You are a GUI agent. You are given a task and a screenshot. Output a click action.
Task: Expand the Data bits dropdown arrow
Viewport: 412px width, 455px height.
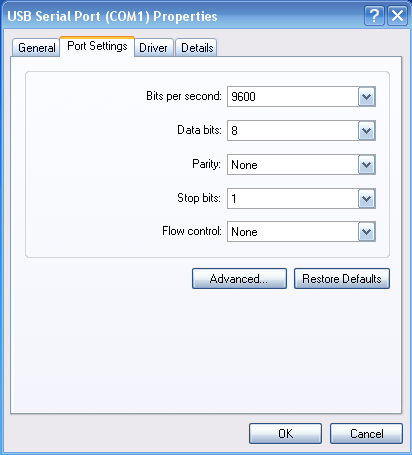[367, 130]
